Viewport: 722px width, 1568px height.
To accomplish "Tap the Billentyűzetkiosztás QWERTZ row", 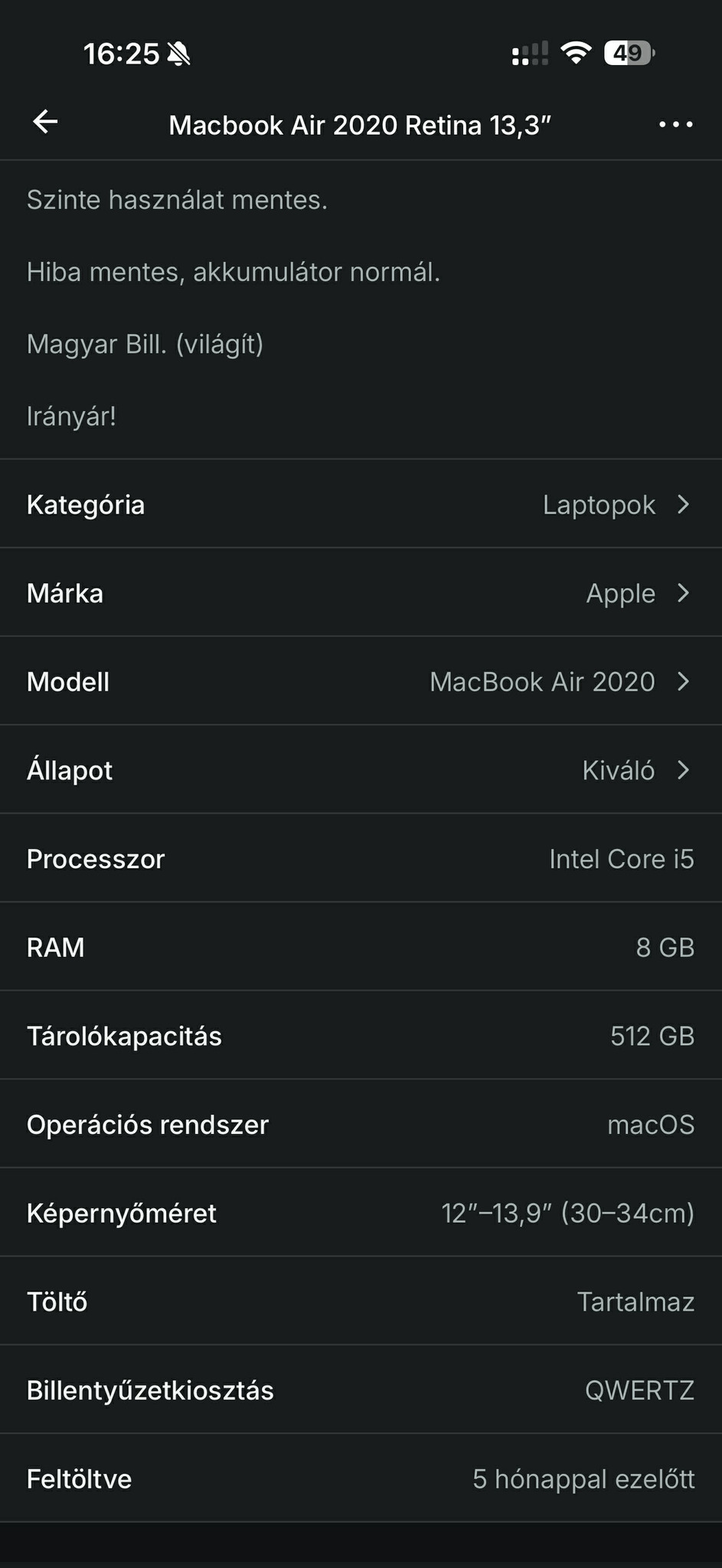I will [361, 1390].
